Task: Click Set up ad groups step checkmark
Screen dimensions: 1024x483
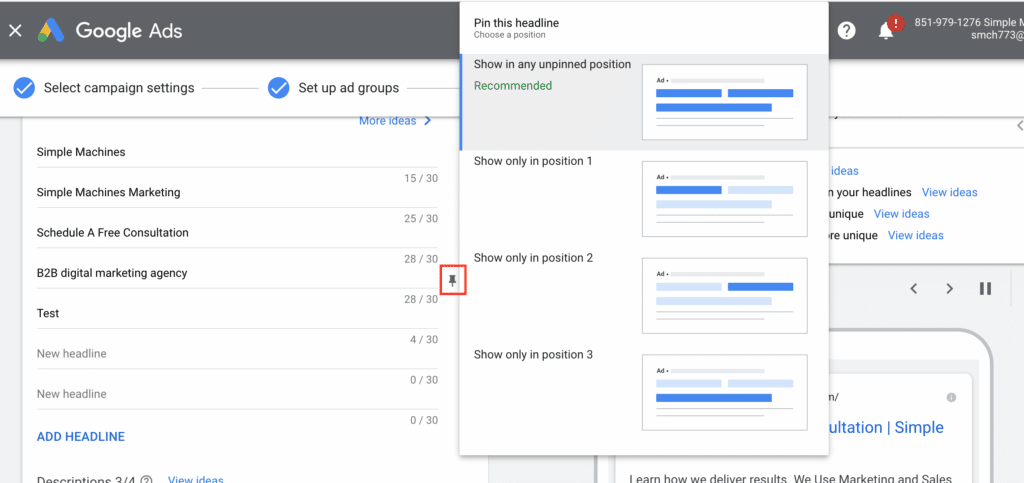Action: coord(279,87)
